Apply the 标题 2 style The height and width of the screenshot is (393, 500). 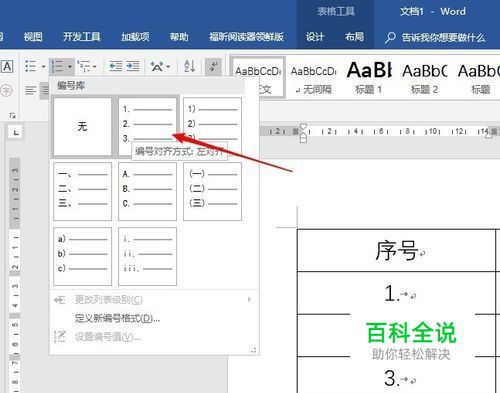tap(424, 79)
